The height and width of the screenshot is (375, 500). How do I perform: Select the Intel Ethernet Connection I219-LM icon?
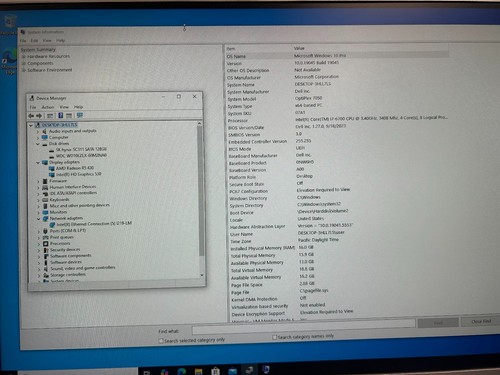(x=52, y=224)
